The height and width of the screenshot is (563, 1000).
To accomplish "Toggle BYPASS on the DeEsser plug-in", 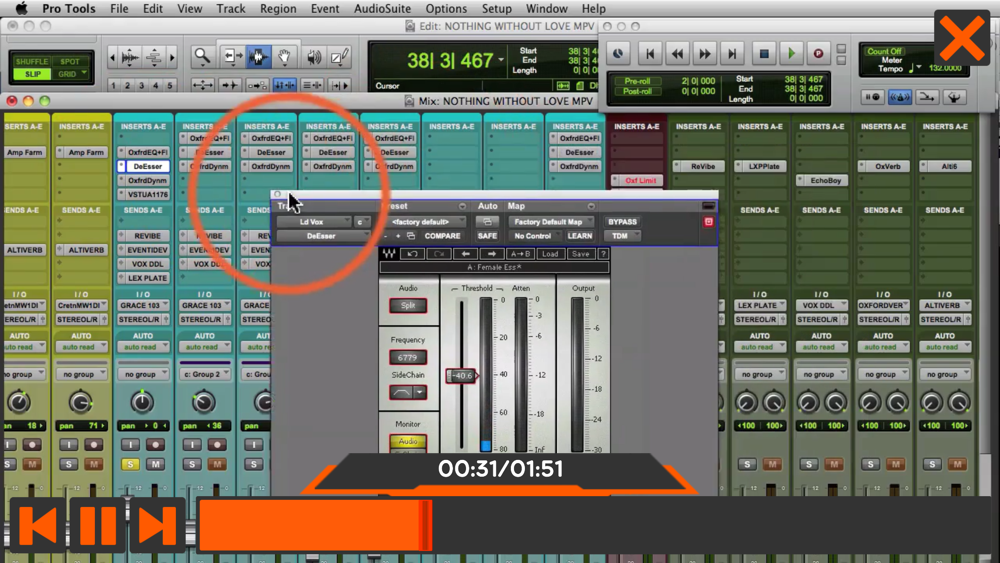I will coord(622,222).
